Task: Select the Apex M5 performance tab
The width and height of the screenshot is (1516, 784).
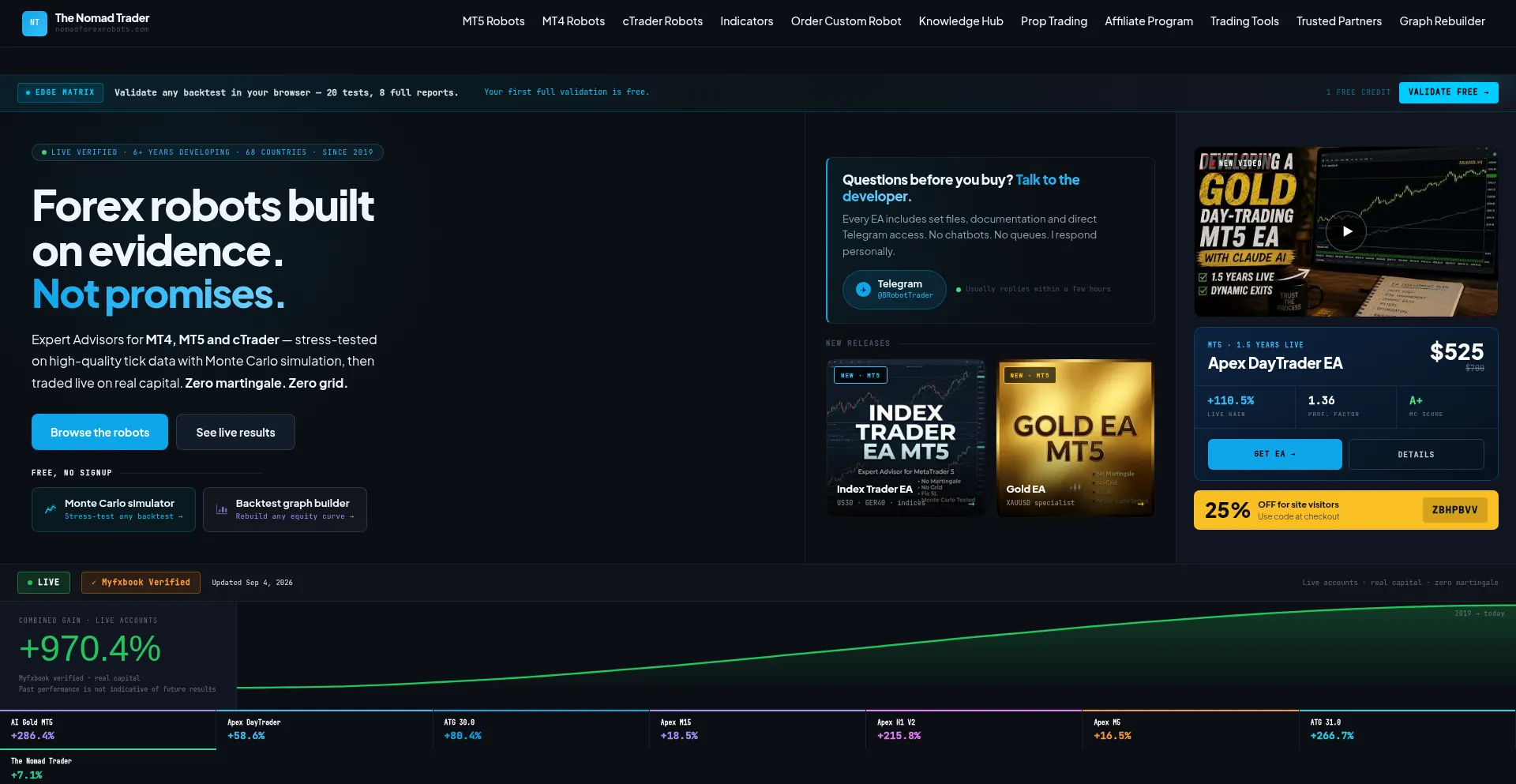Action: point(1191,730)
